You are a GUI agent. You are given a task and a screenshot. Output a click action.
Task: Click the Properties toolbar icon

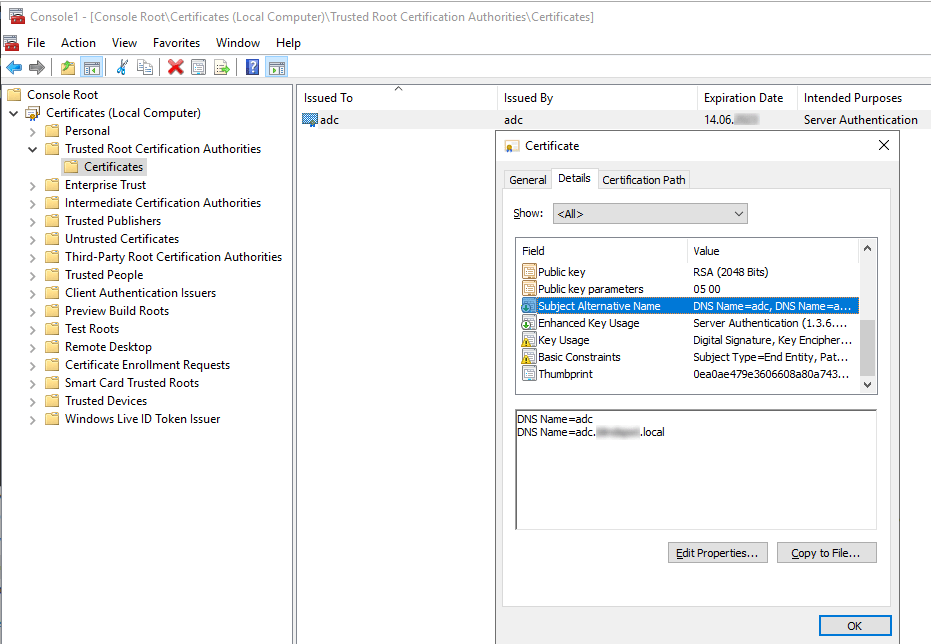click(x=199, y=68)
